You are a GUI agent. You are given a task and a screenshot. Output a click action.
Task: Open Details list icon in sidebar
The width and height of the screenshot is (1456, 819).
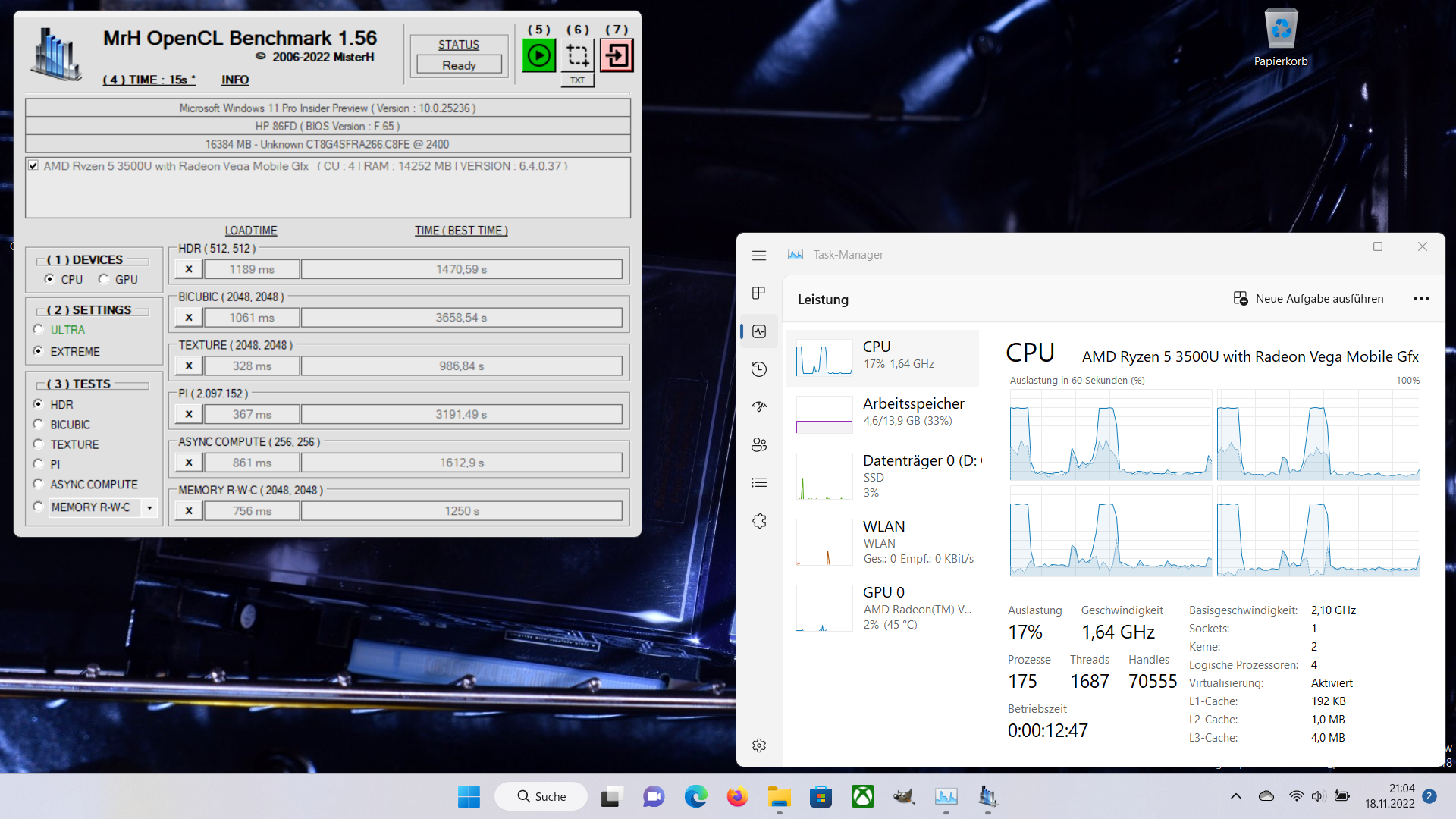[x=759, y=483]
